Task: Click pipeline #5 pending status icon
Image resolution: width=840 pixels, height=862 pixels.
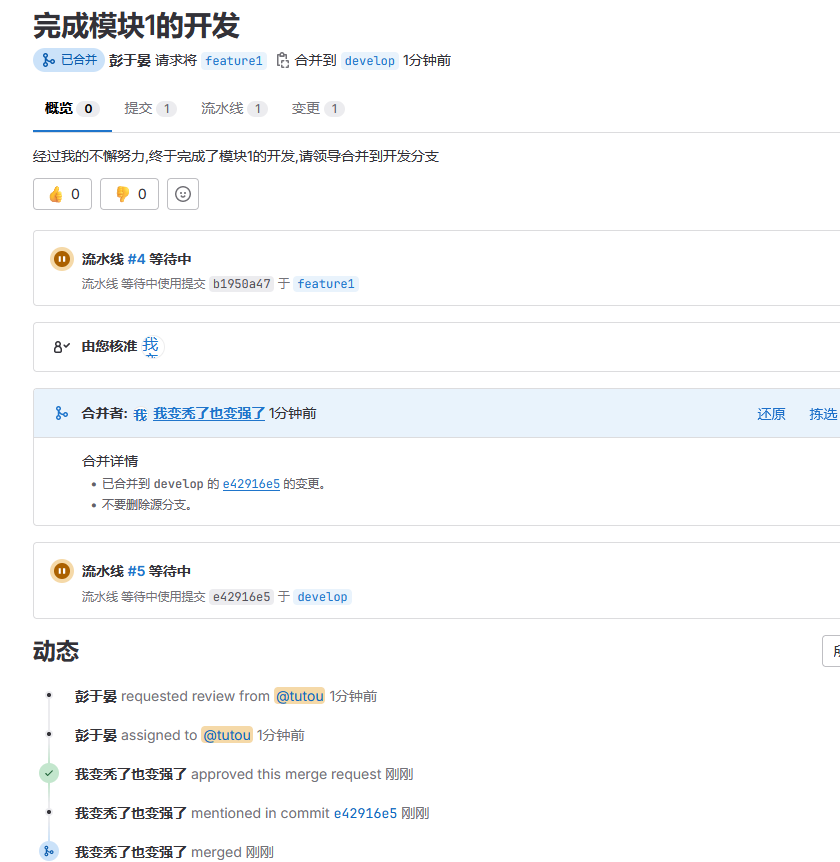Action: [61, 571]
